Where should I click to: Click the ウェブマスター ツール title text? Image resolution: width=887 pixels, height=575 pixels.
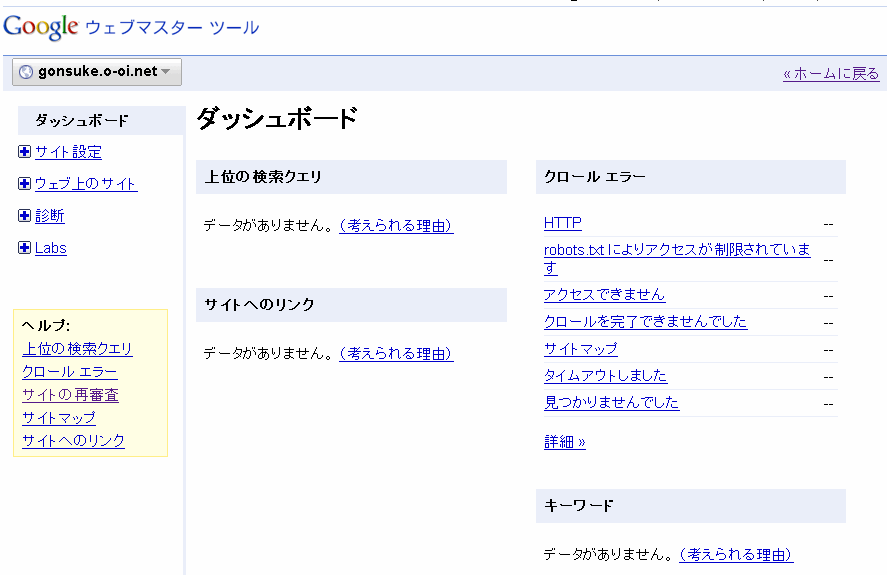coord(172,27)
